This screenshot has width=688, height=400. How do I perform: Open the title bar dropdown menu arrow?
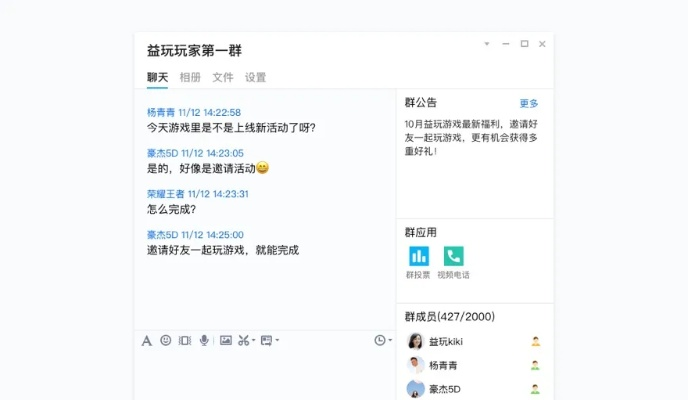point(487,44)
